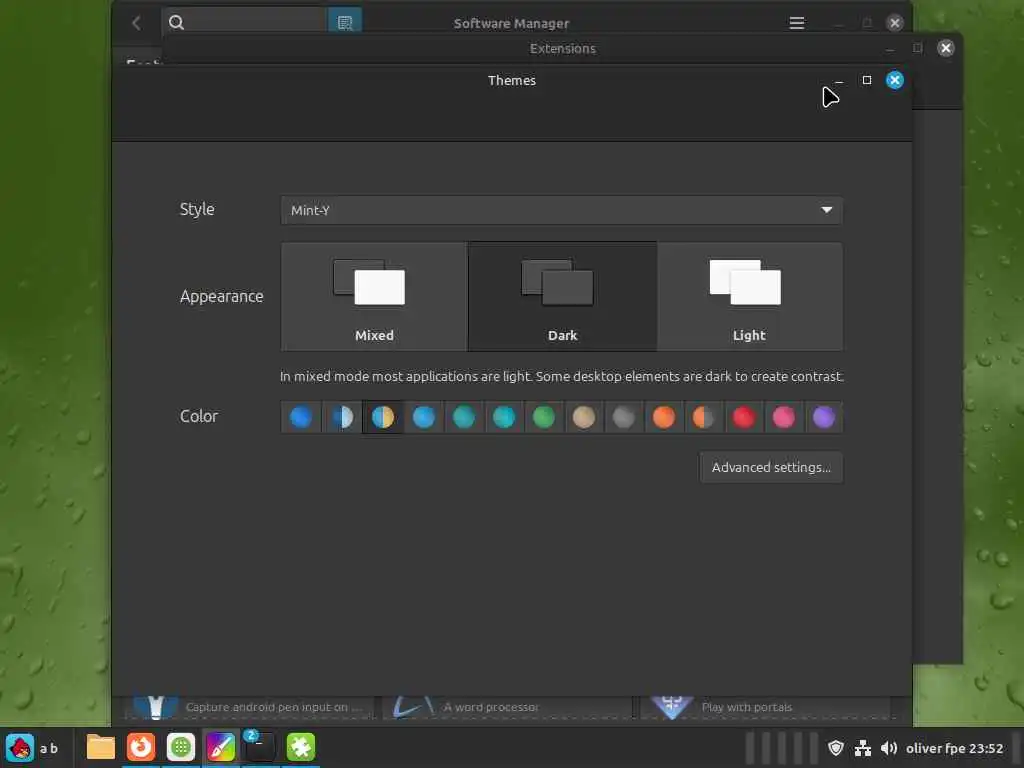Open the volume control tray icon
Image resolution: width=1024 pixels, height=768 pixels.
click(x=888, y=748)
